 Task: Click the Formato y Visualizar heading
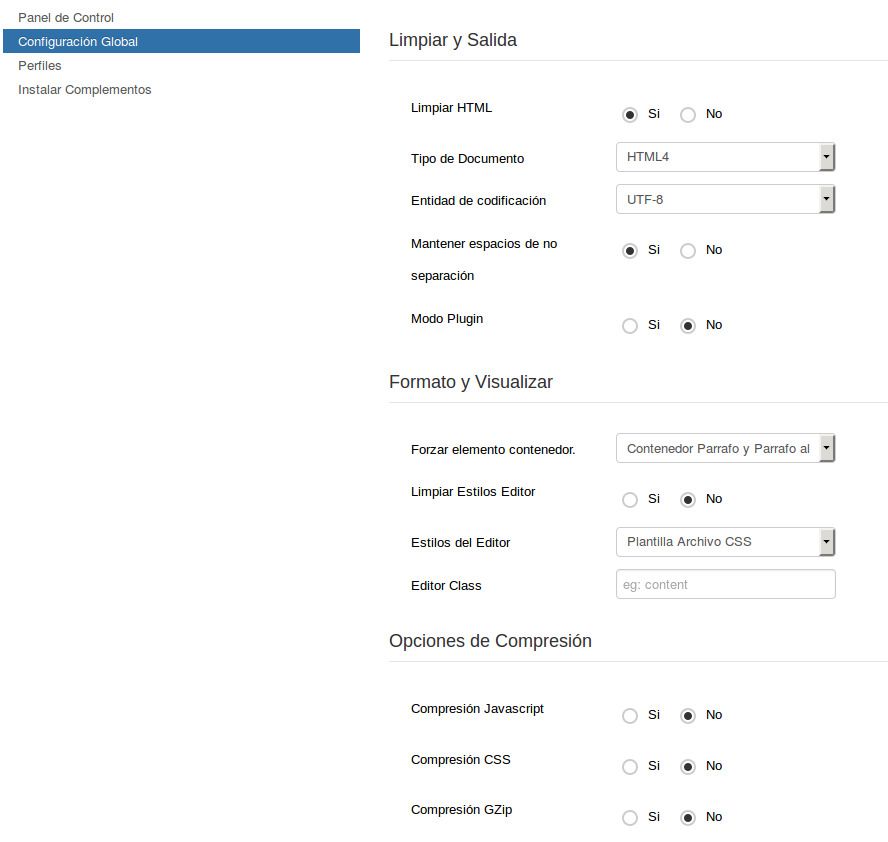[x=471, y=382]
